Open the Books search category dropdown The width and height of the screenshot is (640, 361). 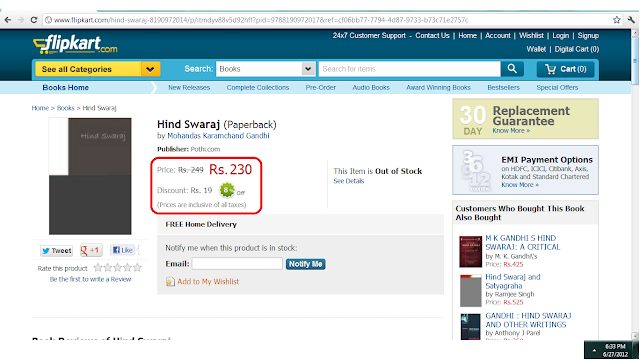pyautogui.click(x=266, y=69)
